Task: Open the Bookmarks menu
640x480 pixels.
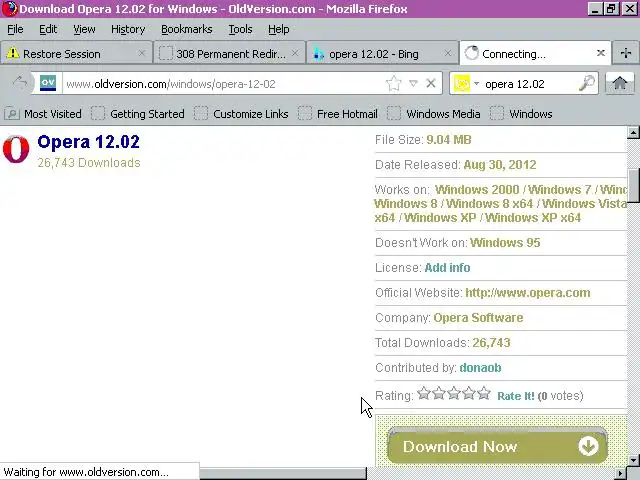Action: [x=187, y=29]
